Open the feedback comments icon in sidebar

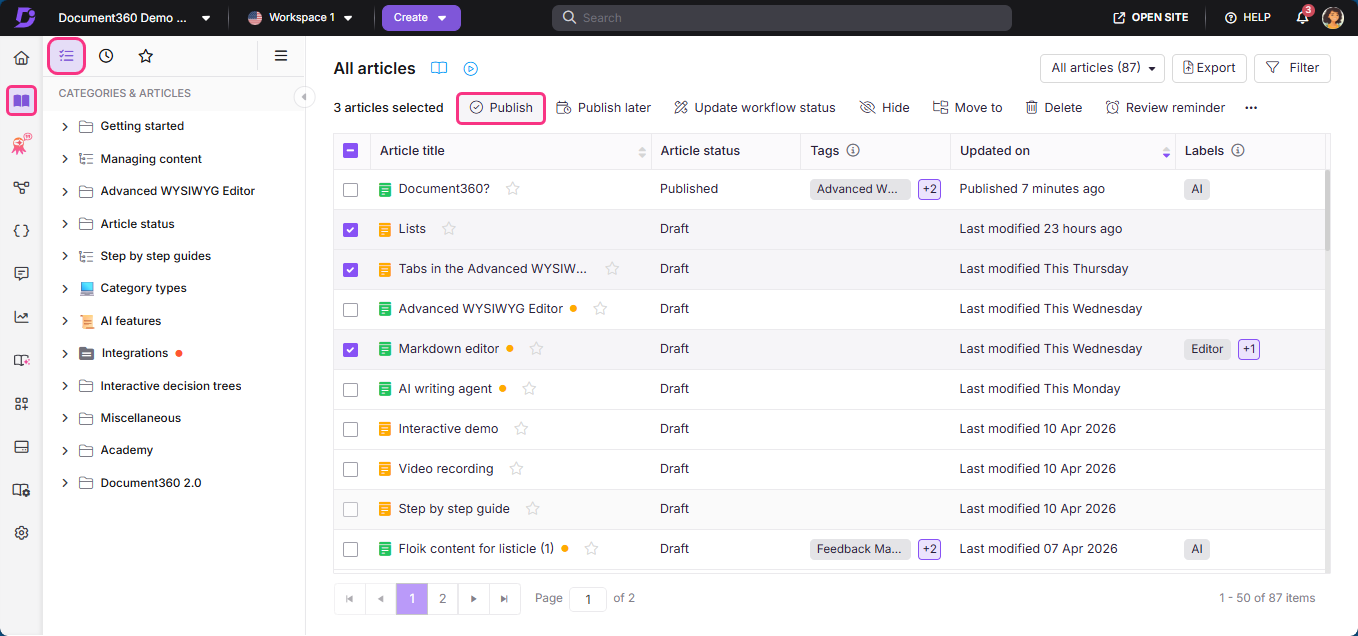pos(21,273)
